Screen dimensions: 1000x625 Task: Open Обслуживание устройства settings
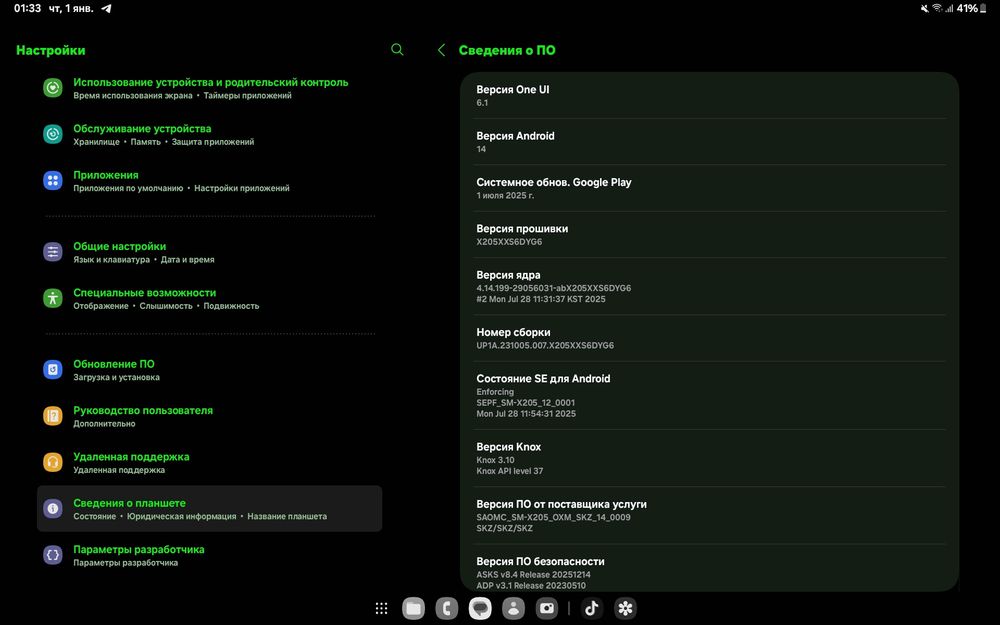pyautogui.click(x=210, y=134)
